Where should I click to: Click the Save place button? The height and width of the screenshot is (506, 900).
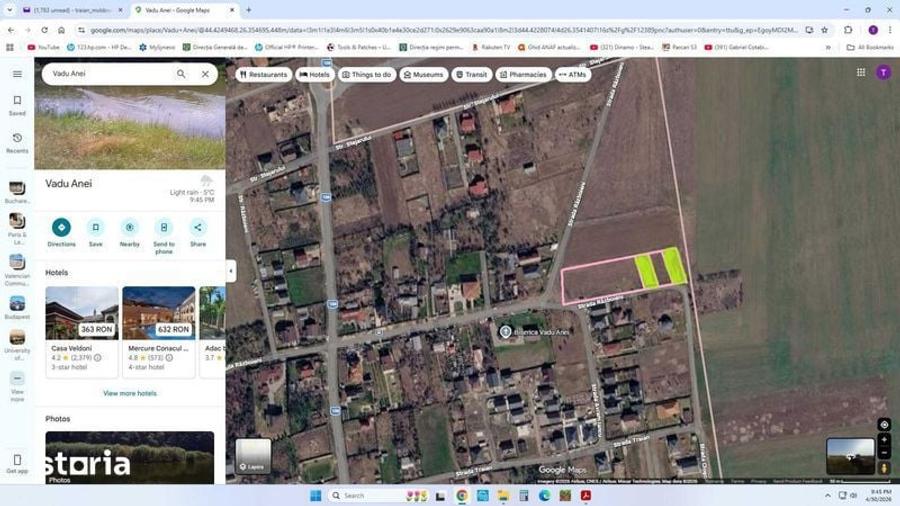[x=95, y=227]
